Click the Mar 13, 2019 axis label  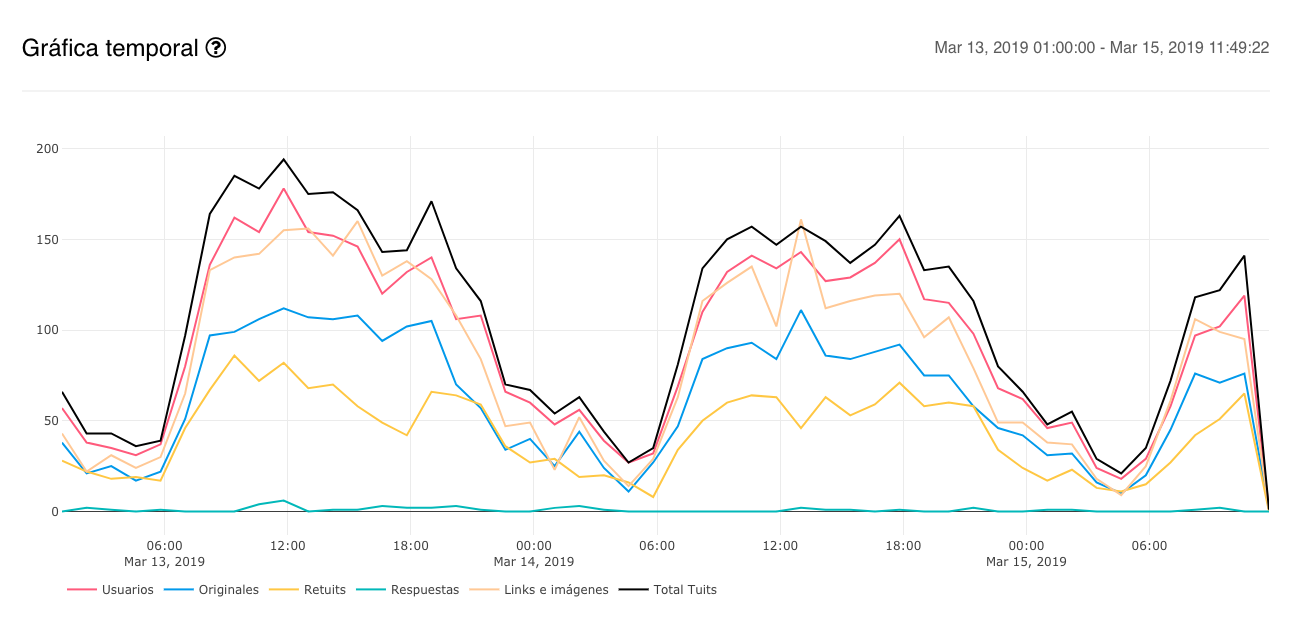click(x=164, y=561)
